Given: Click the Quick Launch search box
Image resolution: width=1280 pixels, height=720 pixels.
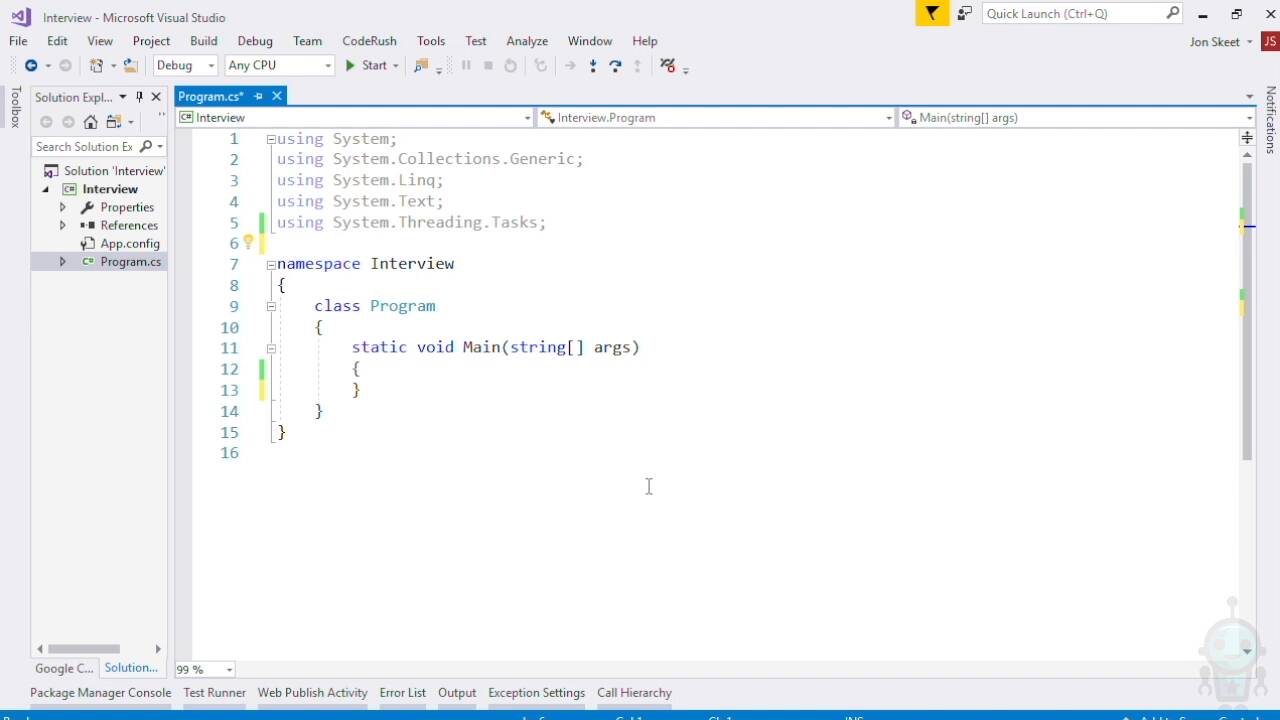Looking at the screenshot, I should [x=1072, y=14].
